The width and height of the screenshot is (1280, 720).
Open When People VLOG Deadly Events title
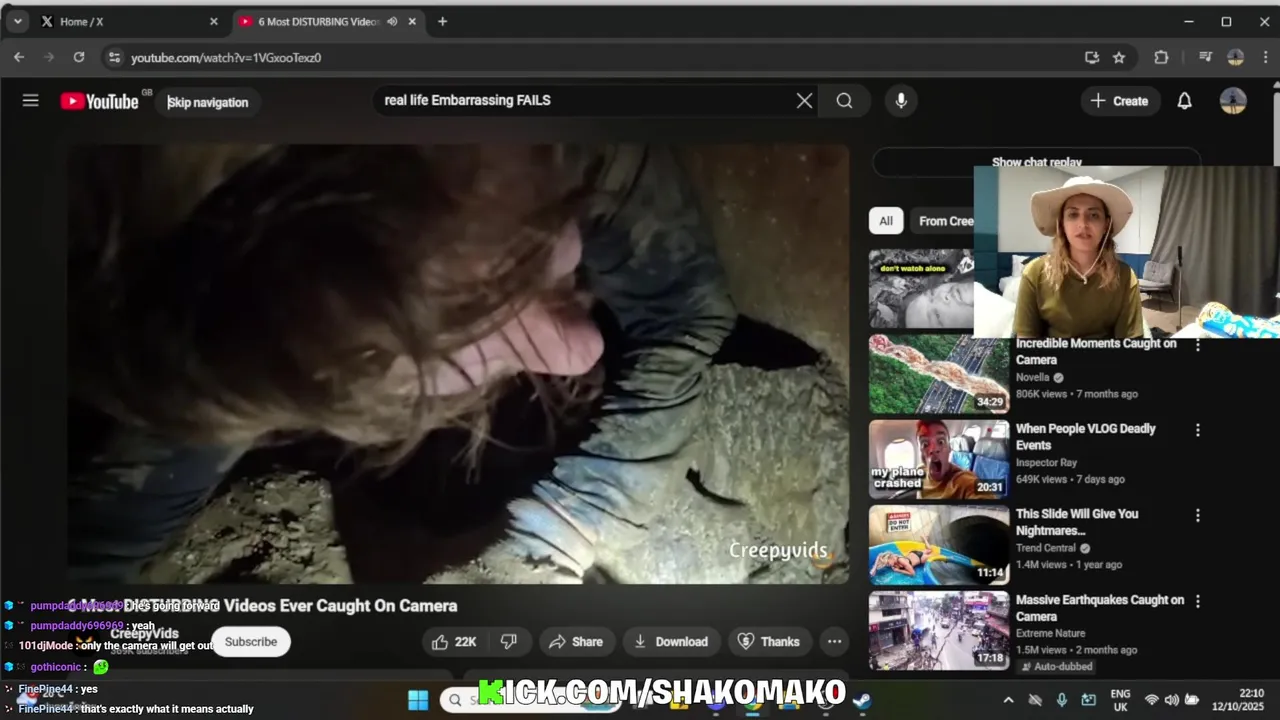[1086, 437]
